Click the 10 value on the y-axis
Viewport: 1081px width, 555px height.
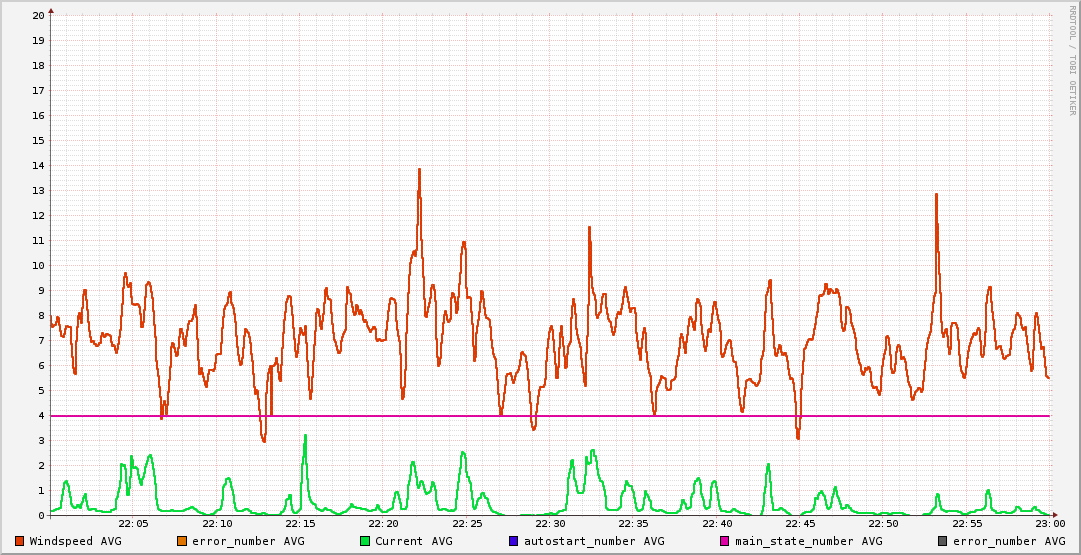(x=38, y=266)
